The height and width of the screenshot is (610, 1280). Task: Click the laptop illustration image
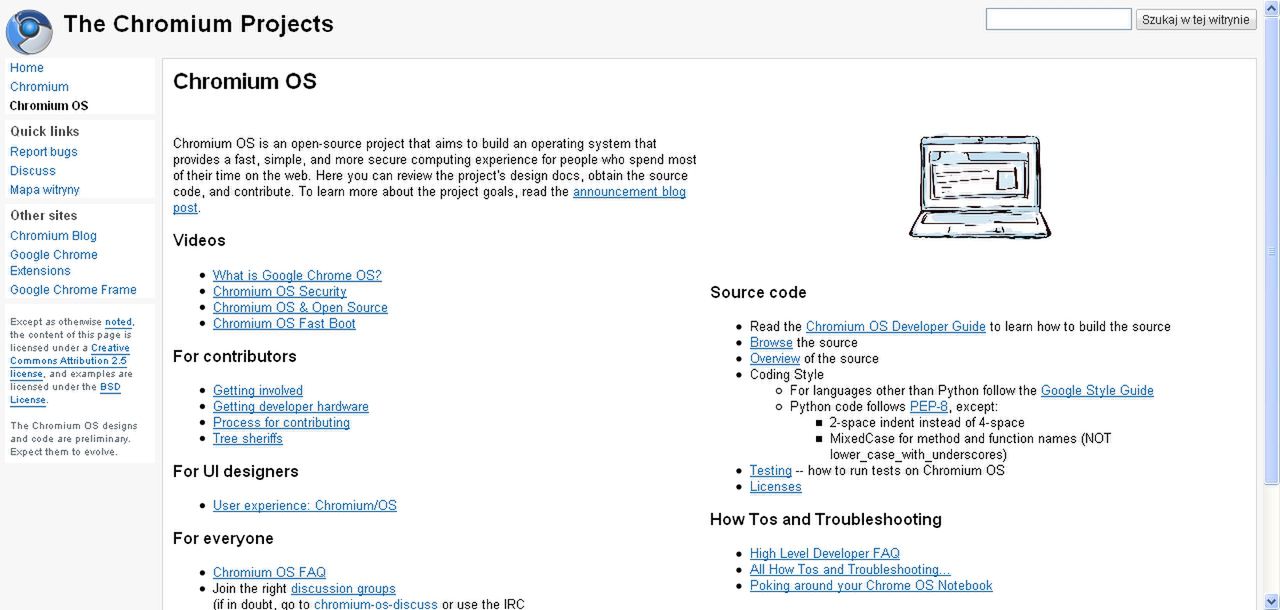pyautogui.click(x=980, y=188)
